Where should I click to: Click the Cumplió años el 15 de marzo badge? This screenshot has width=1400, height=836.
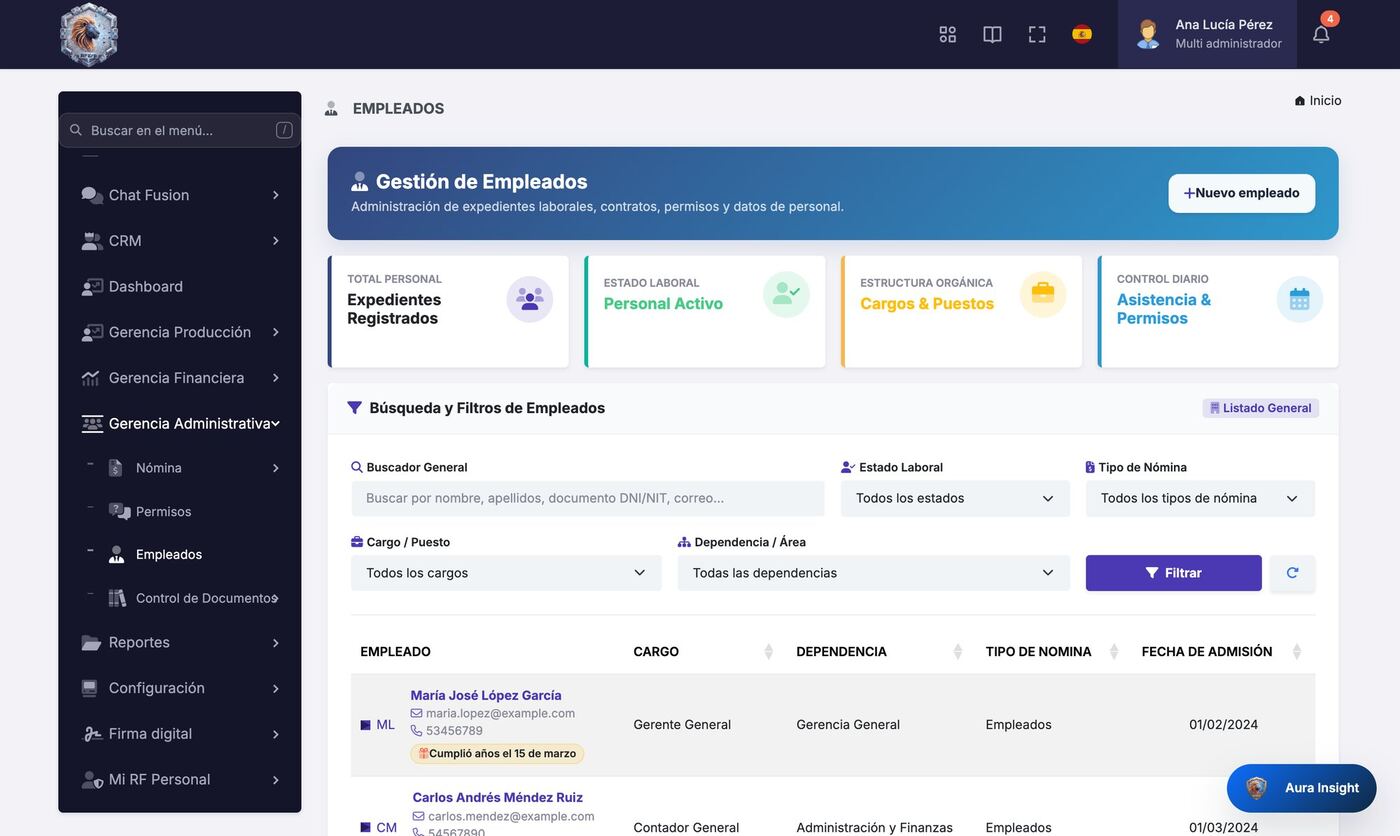(497, 754)
